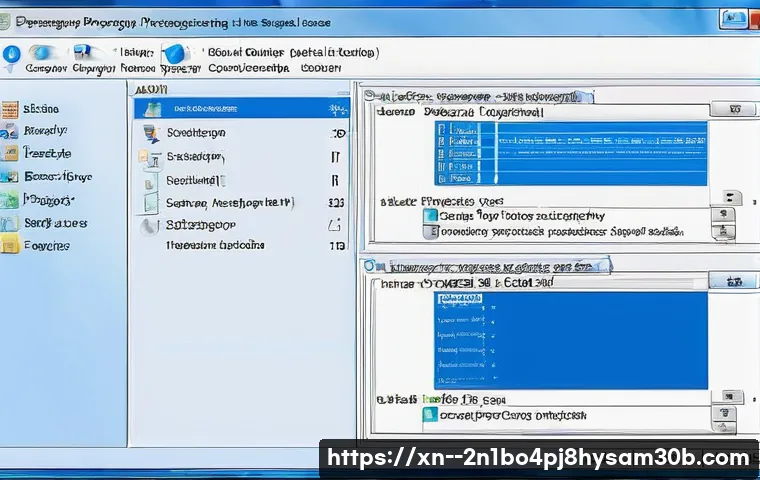Viewport: 760px width, 480px height.
Task: Select the yellow folder icon at sidebar bottom
Action: (x=10, y=244)
